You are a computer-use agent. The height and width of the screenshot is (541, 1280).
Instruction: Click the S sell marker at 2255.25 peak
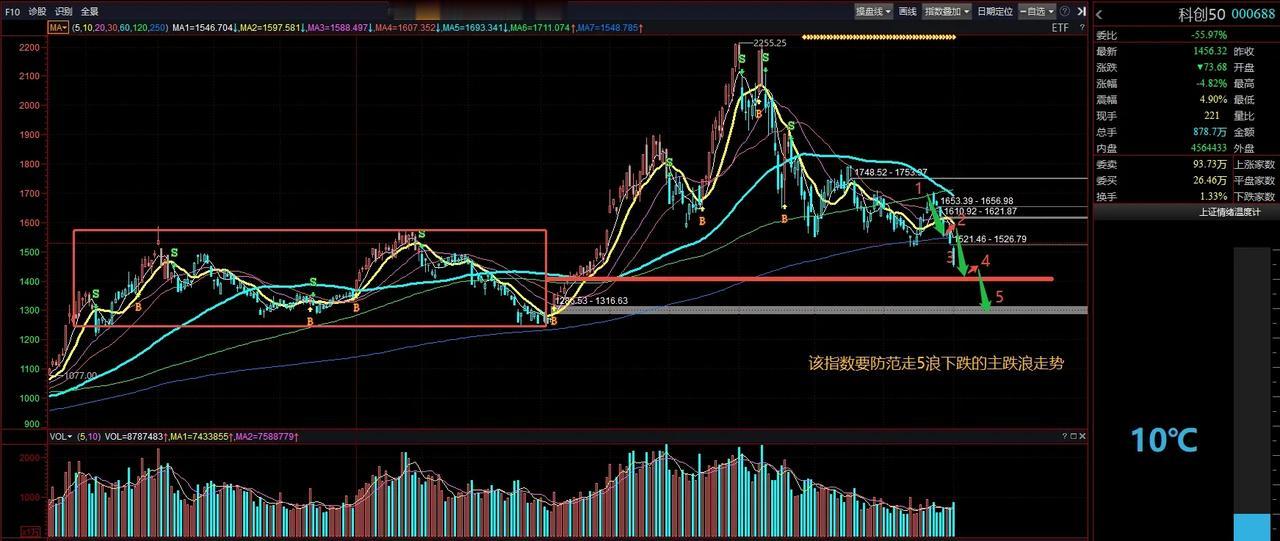click(741, 60)
